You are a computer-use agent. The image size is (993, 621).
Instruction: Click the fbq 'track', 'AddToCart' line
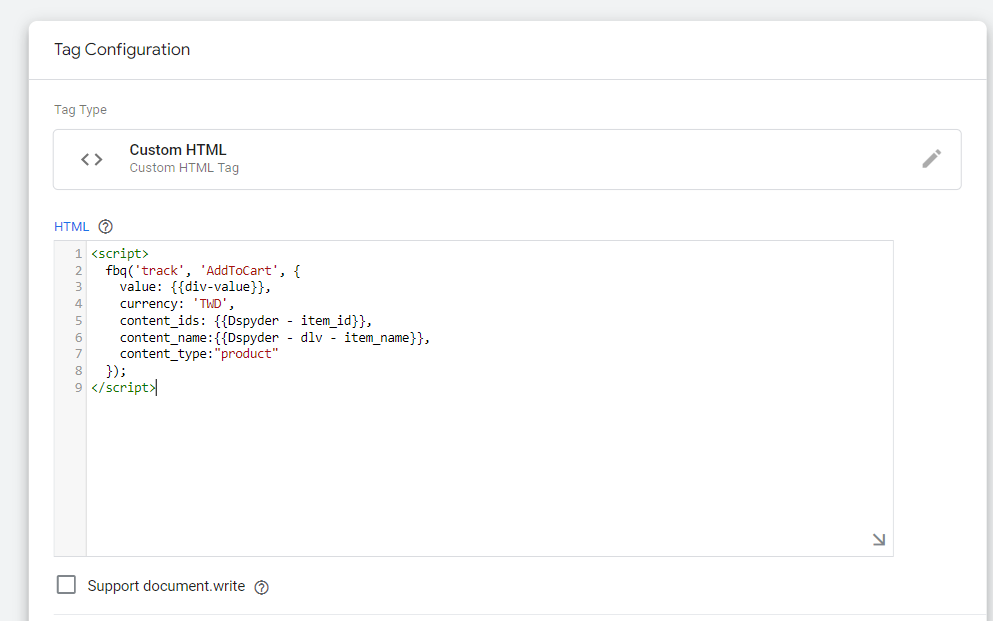[x=203, y=271]
